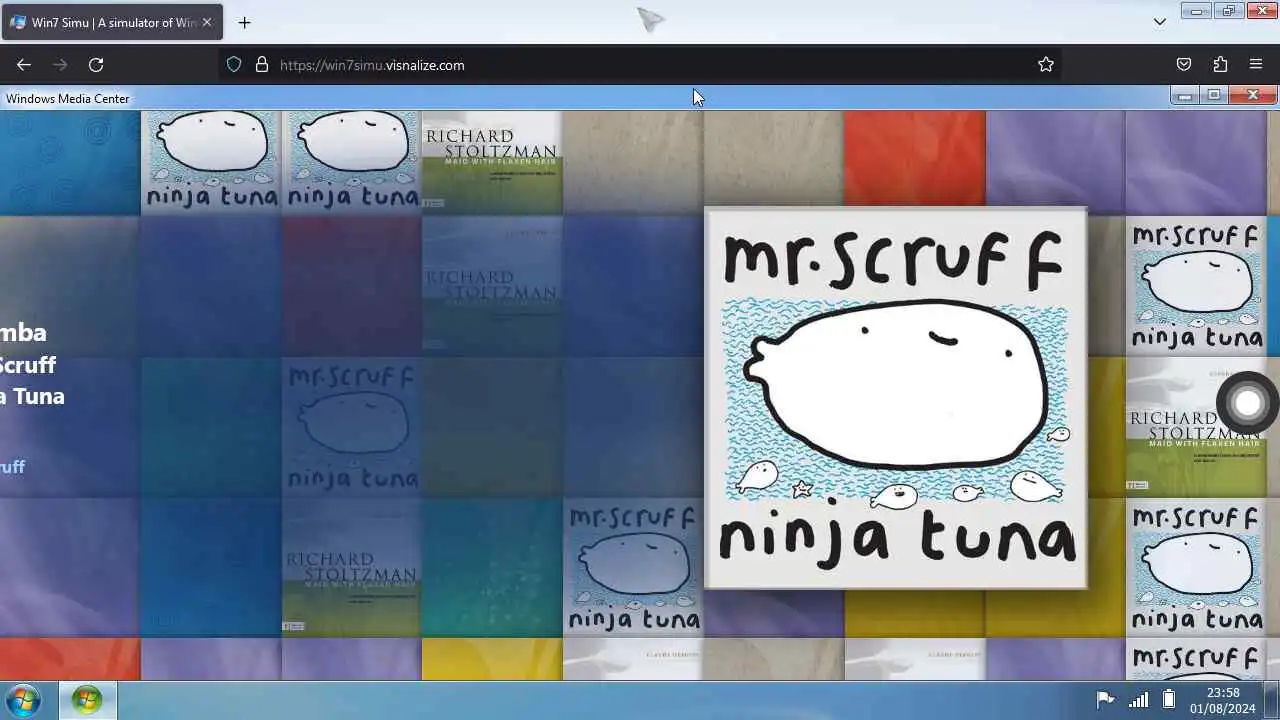Click the Media Center taskbar button
The height and width of the screenshot is (720, 1280).
click(x=87, y=700)
